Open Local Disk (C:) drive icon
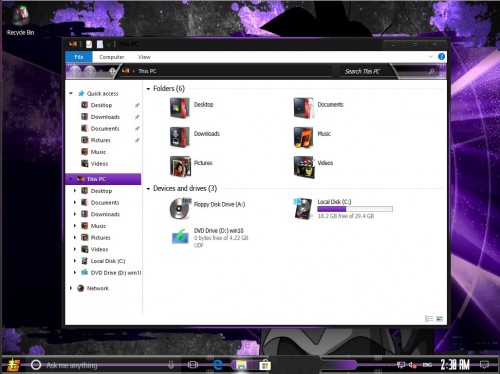This screenshot has height=374, width=500. [x=303, y=209]
